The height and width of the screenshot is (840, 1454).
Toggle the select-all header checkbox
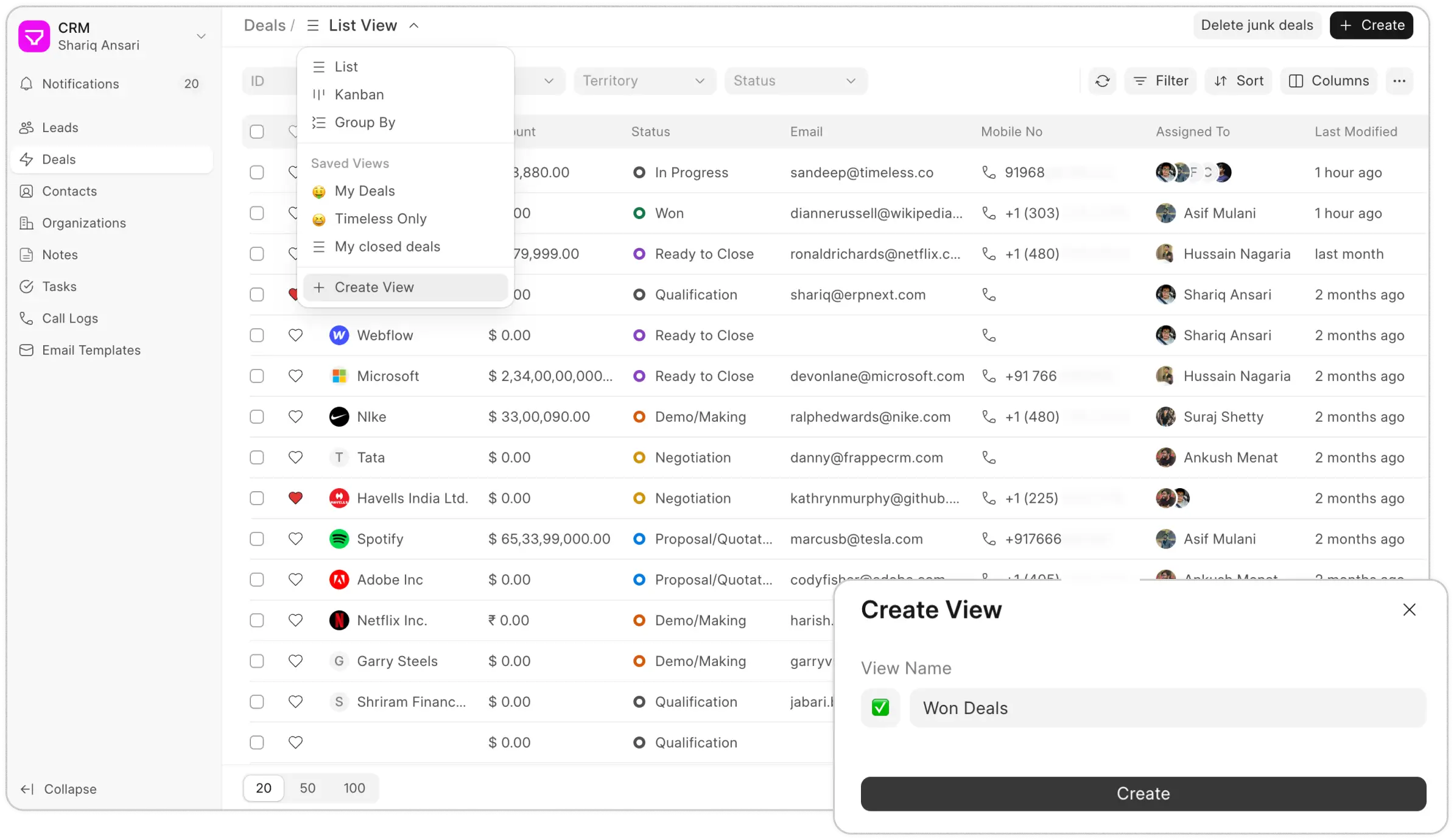click(x=257, y=131)
